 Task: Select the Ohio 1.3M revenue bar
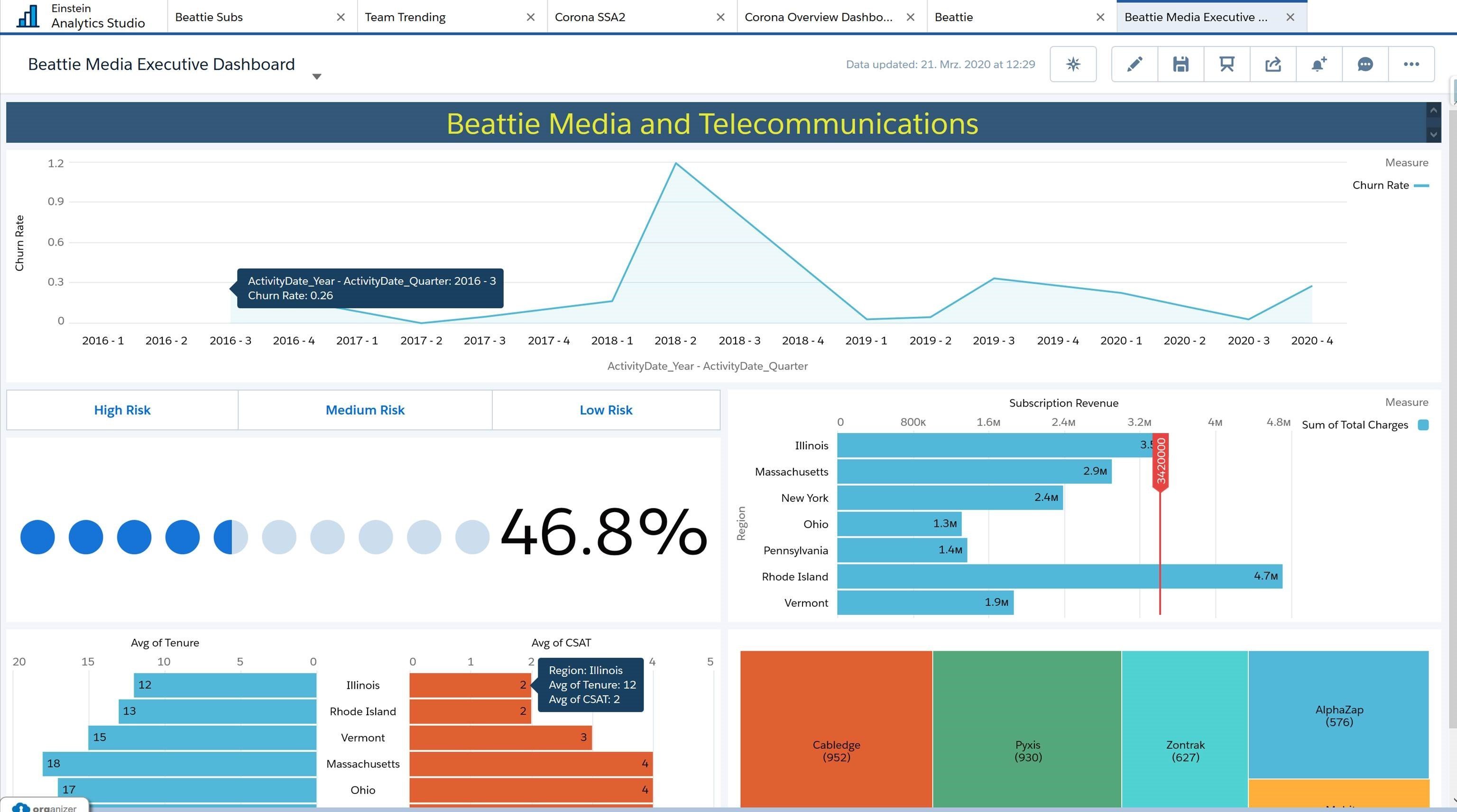[899, 524]
